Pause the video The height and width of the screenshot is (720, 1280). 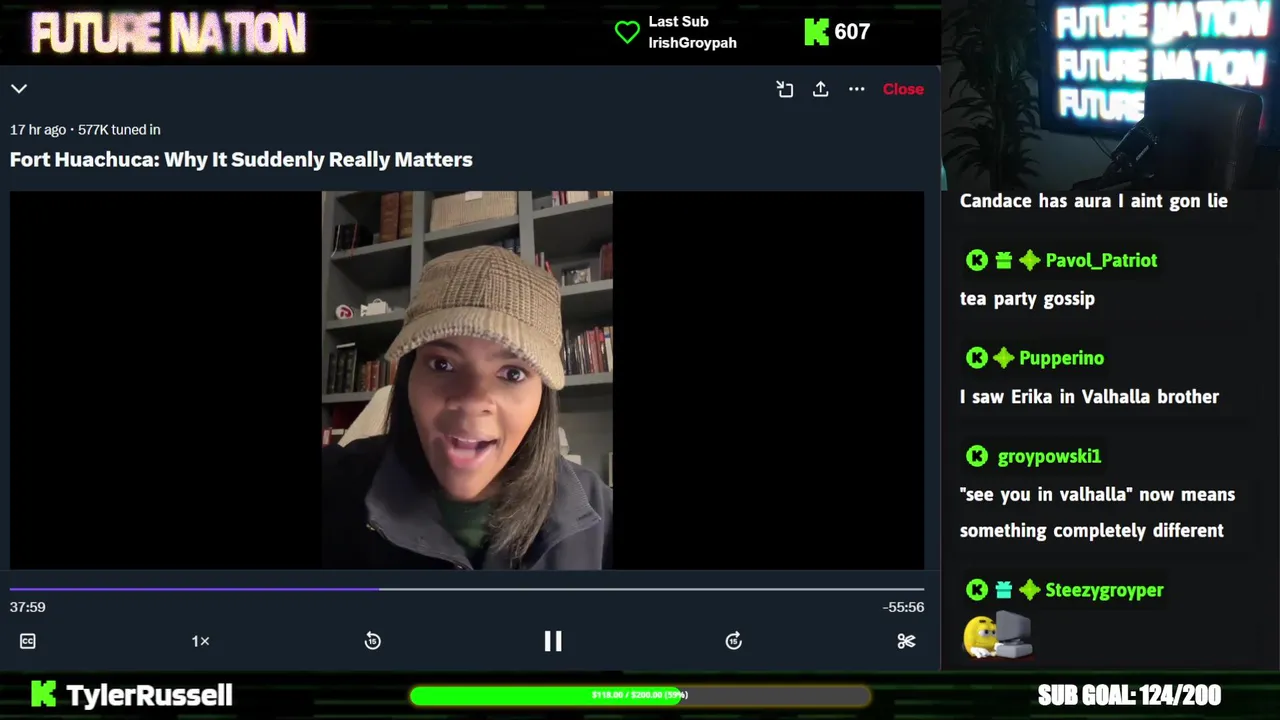pos(553,641)
